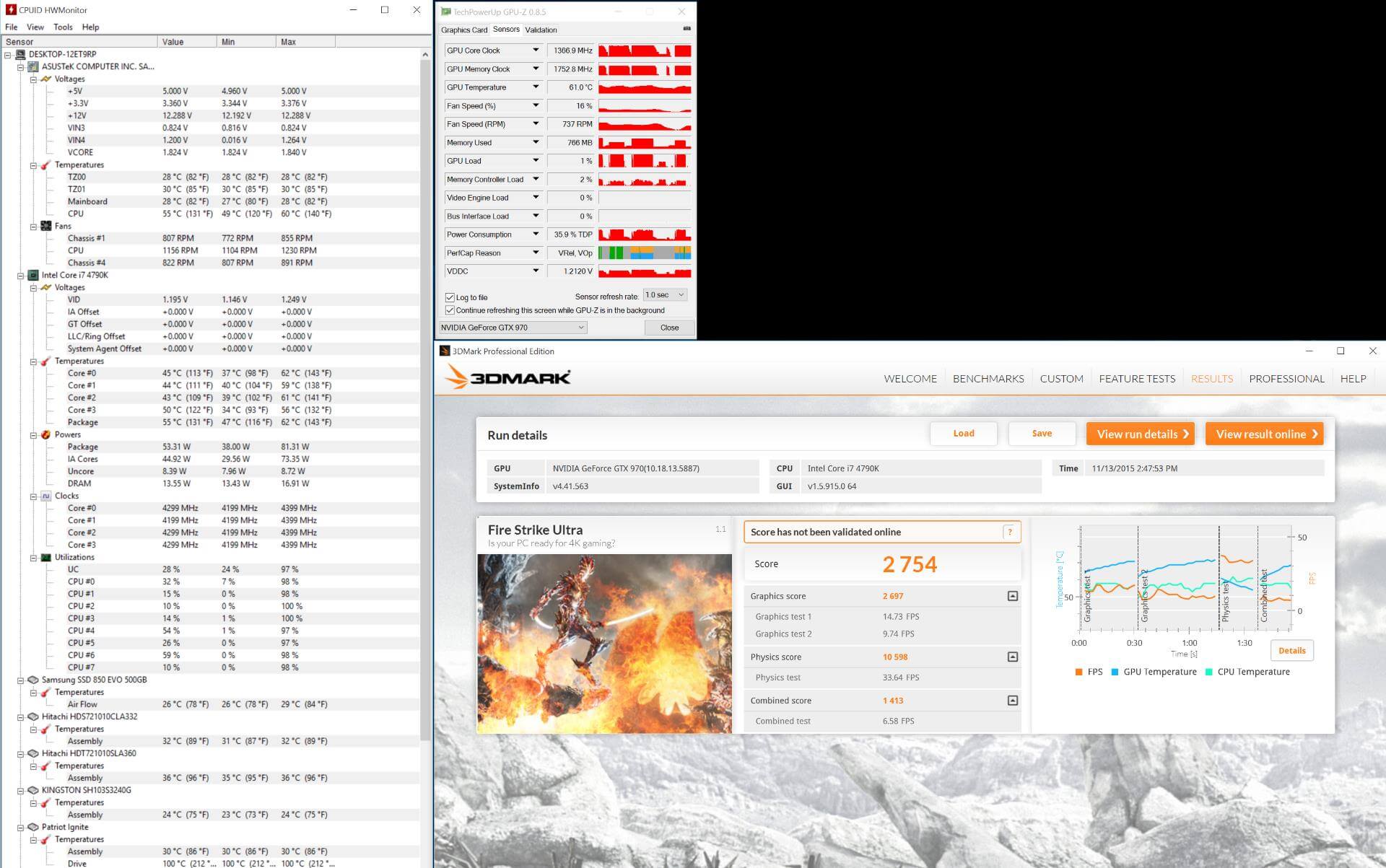The width and height of the screenshot is (1386, 868).
Task: Click the 3DMark logo
Action: [x=508, y=377]
